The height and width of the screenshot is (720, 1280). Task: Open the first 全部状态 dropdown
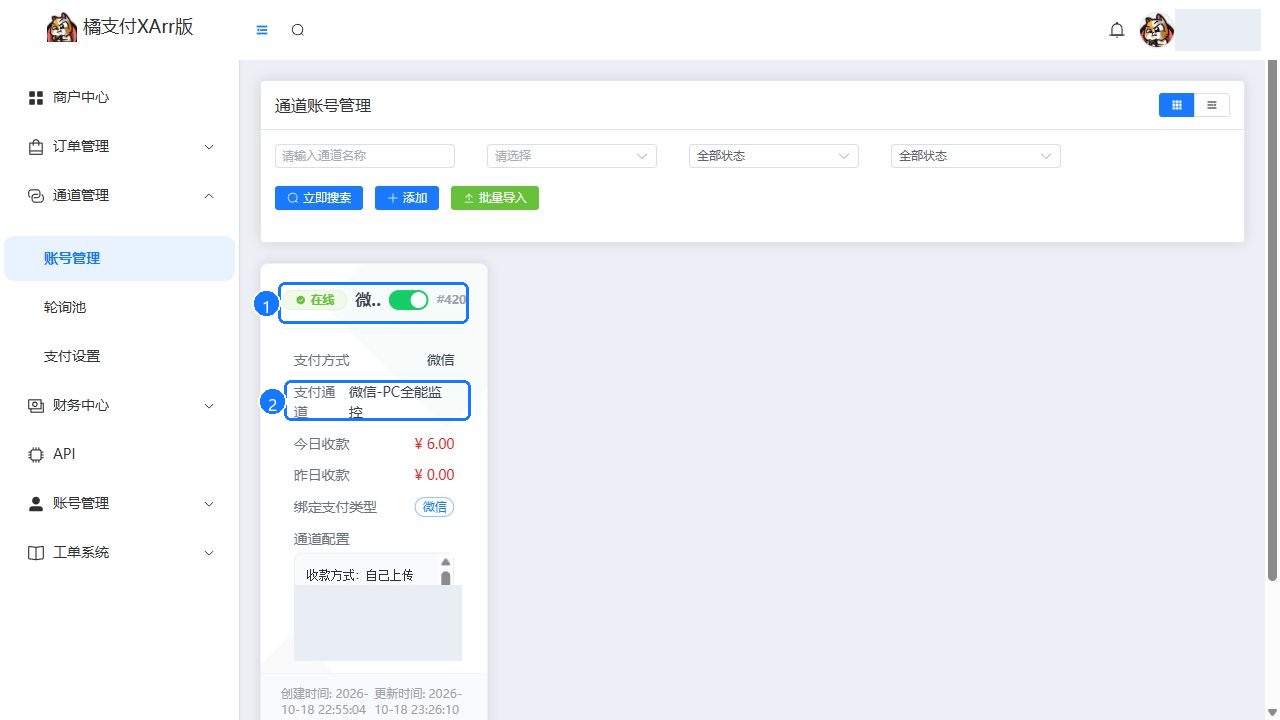[x=774, y=156]
